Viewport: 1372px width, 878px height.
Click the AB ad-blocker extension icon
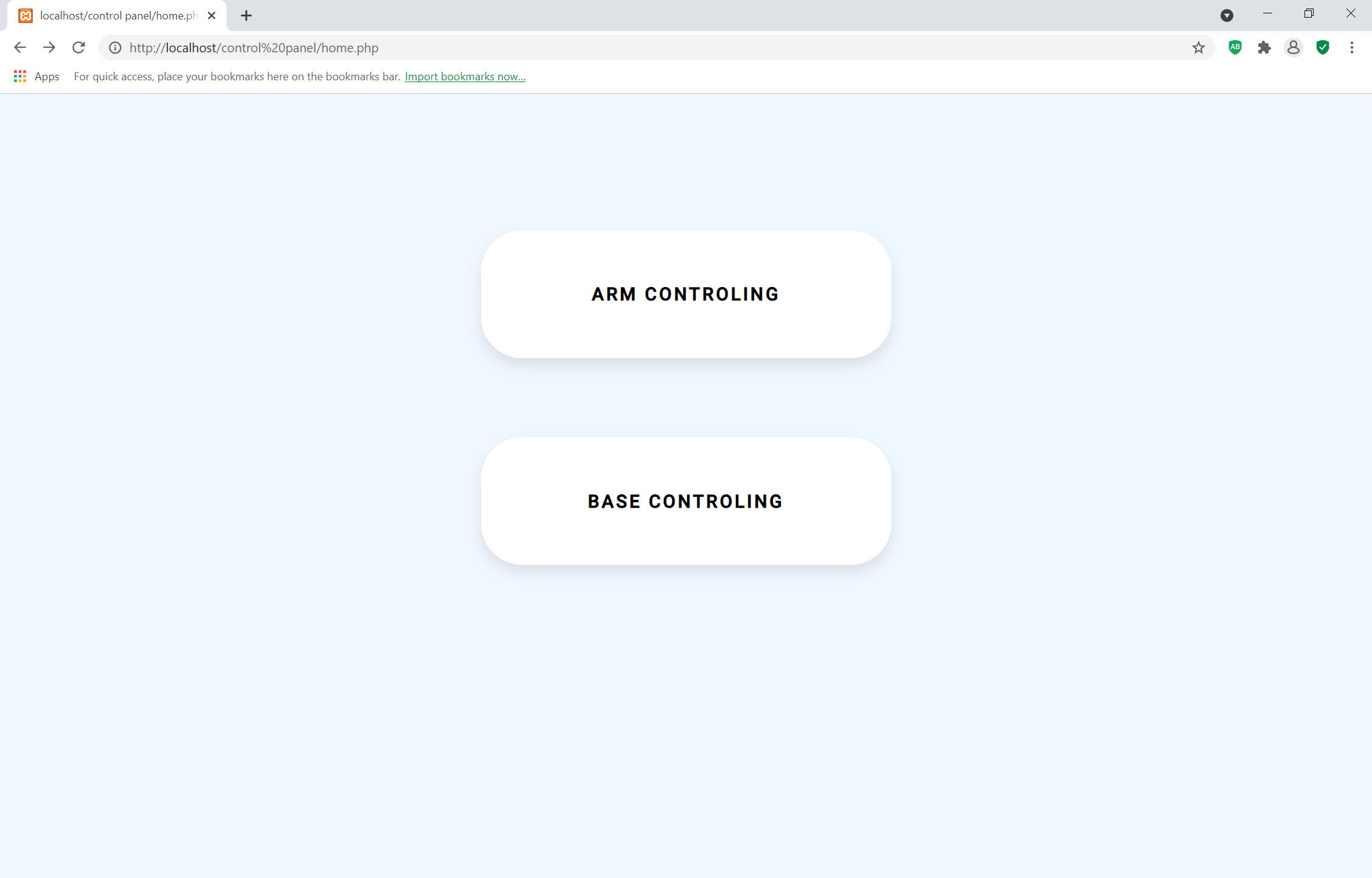tap(1235, 47)
